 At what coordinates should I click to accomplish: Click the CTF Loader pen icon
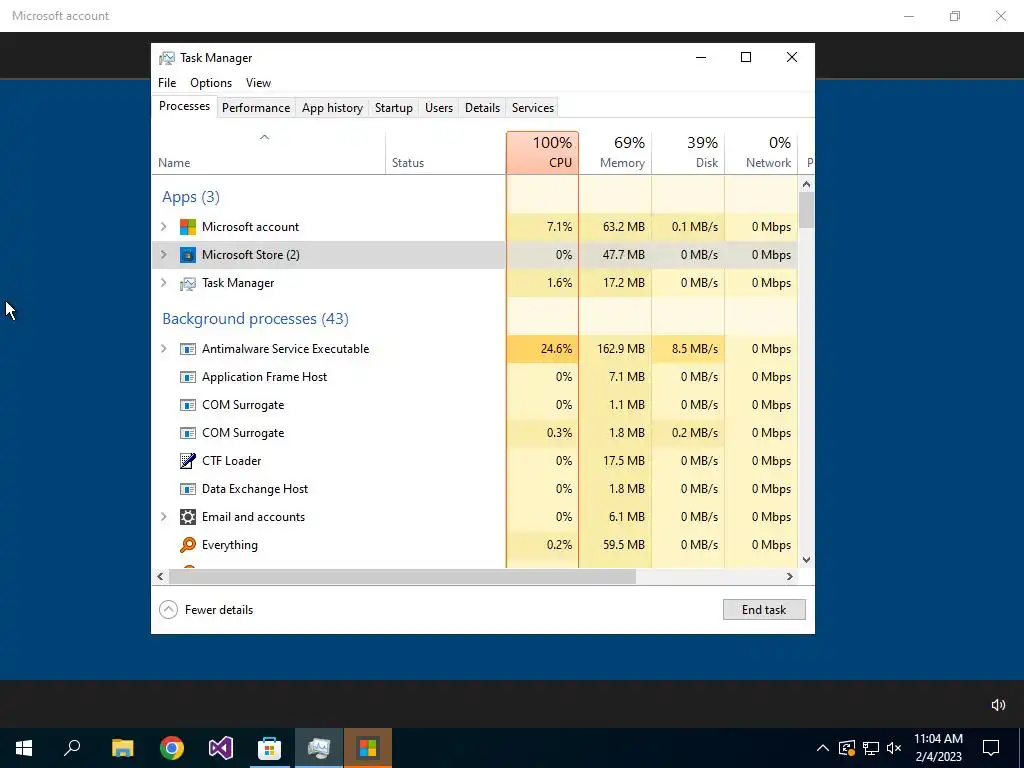point(187,461)
